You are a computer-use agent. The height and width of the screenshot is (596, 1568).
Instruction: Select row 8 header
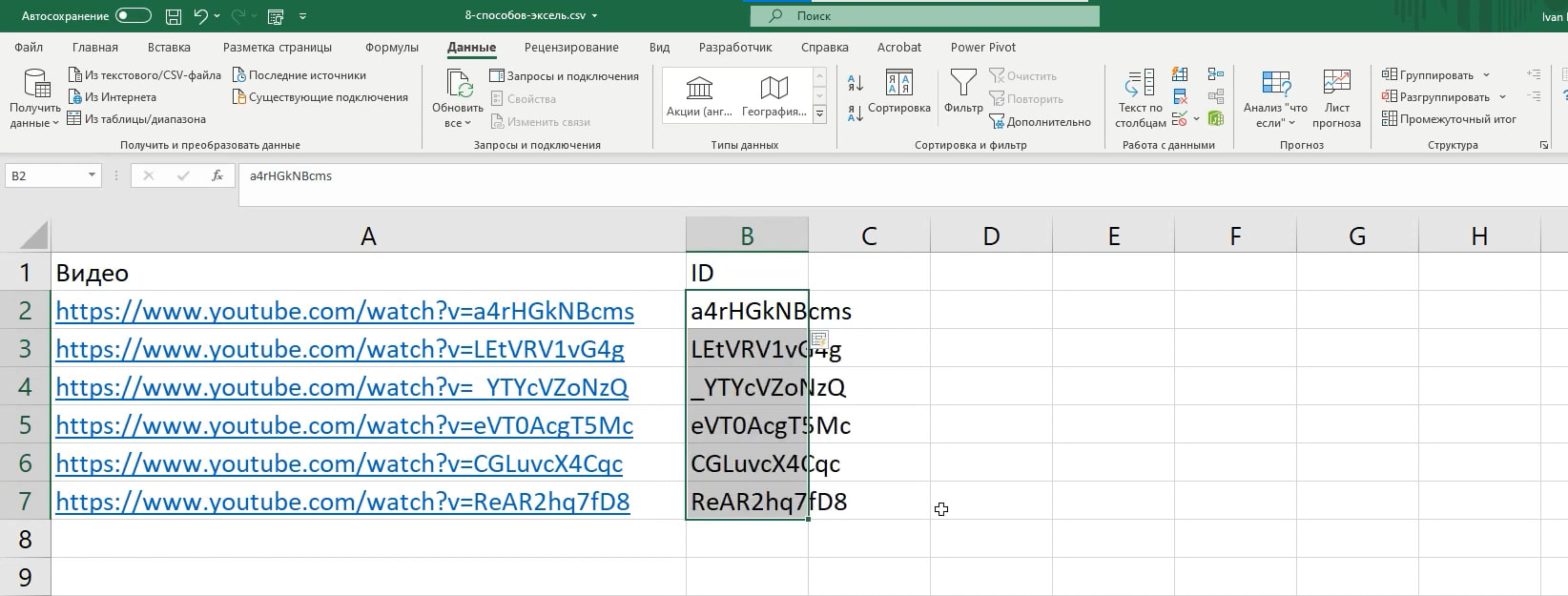click(25, 539)
